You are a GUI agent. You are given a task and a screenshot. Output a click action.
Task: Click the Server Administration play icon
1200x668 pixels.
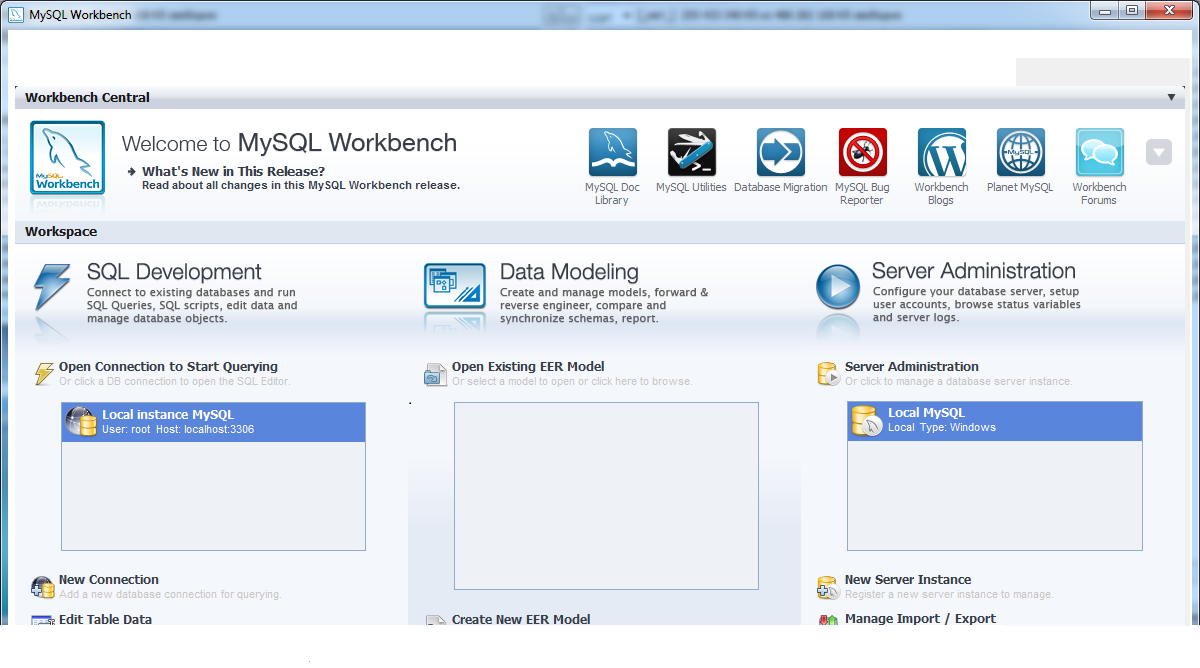(x=837, y=287)
